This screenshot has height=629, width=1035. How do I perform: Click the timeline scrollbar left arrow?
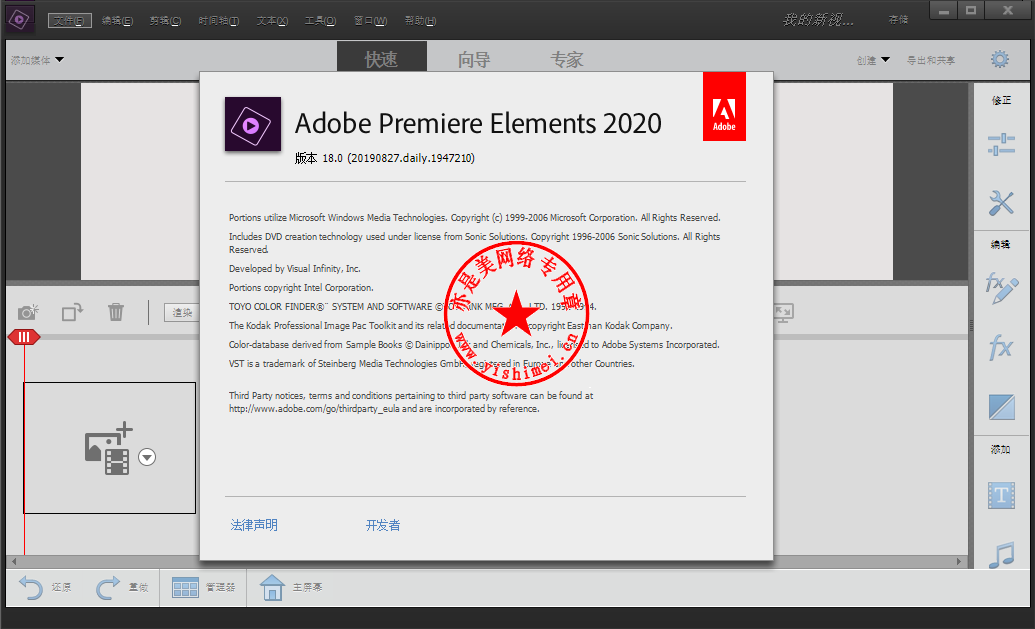click(x=14, y=562)
